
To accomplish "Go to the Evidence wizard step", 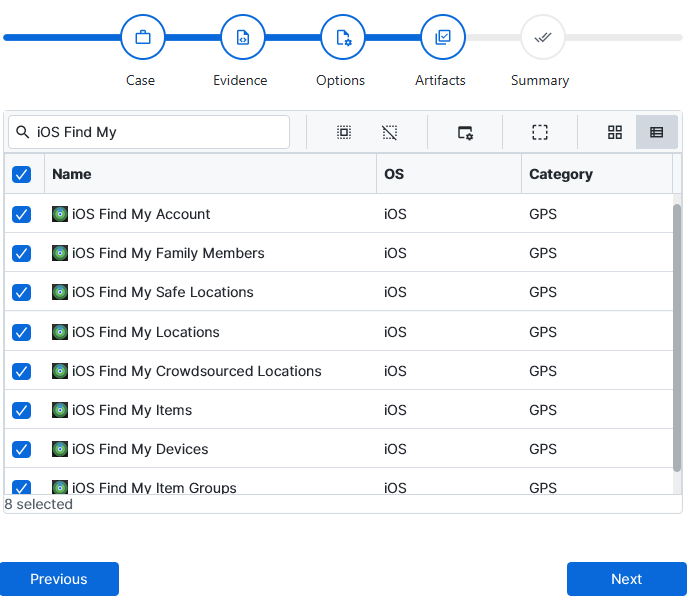I will coord(242,37).
